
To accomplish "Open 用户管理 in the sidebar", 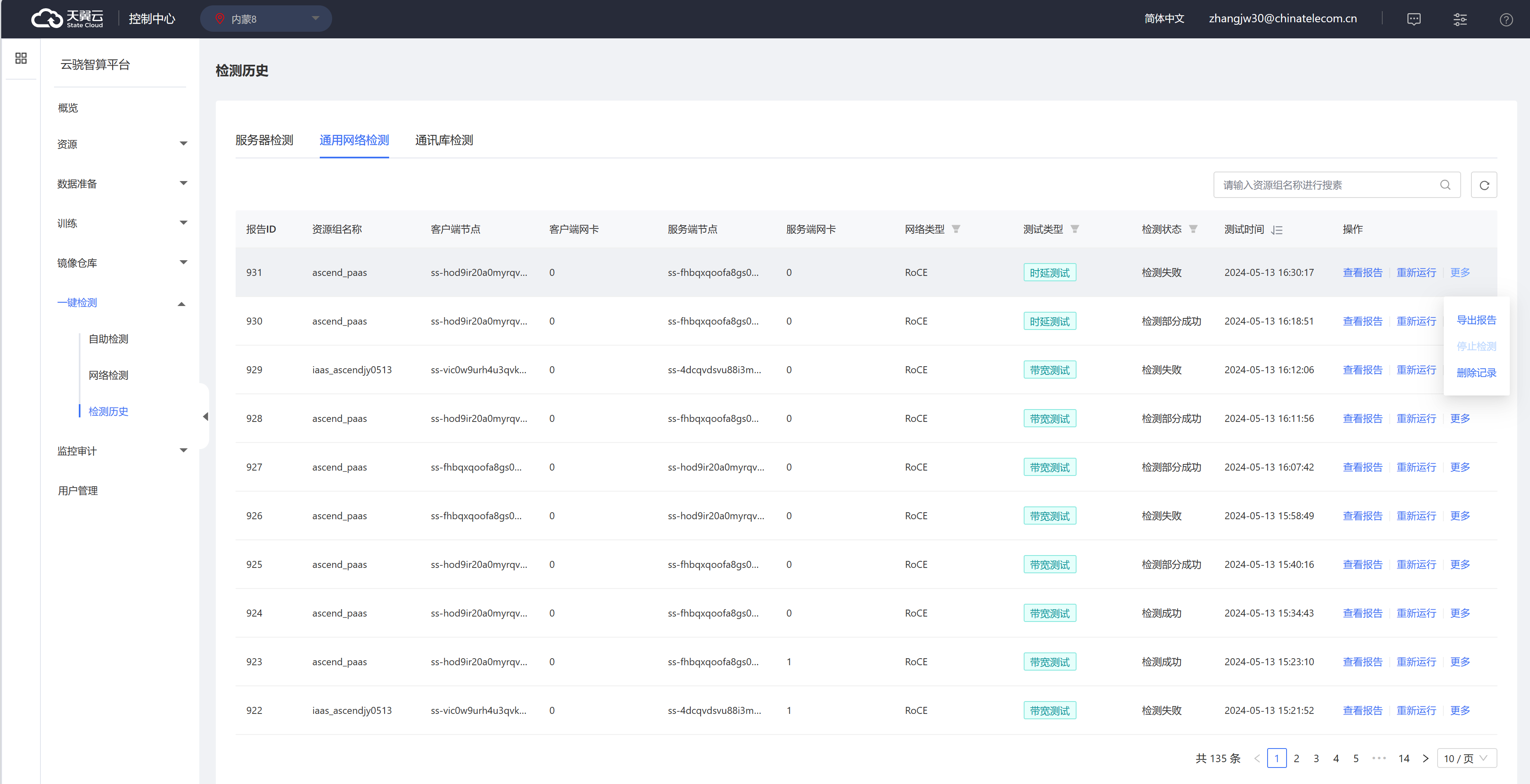I will coord(77,491).
